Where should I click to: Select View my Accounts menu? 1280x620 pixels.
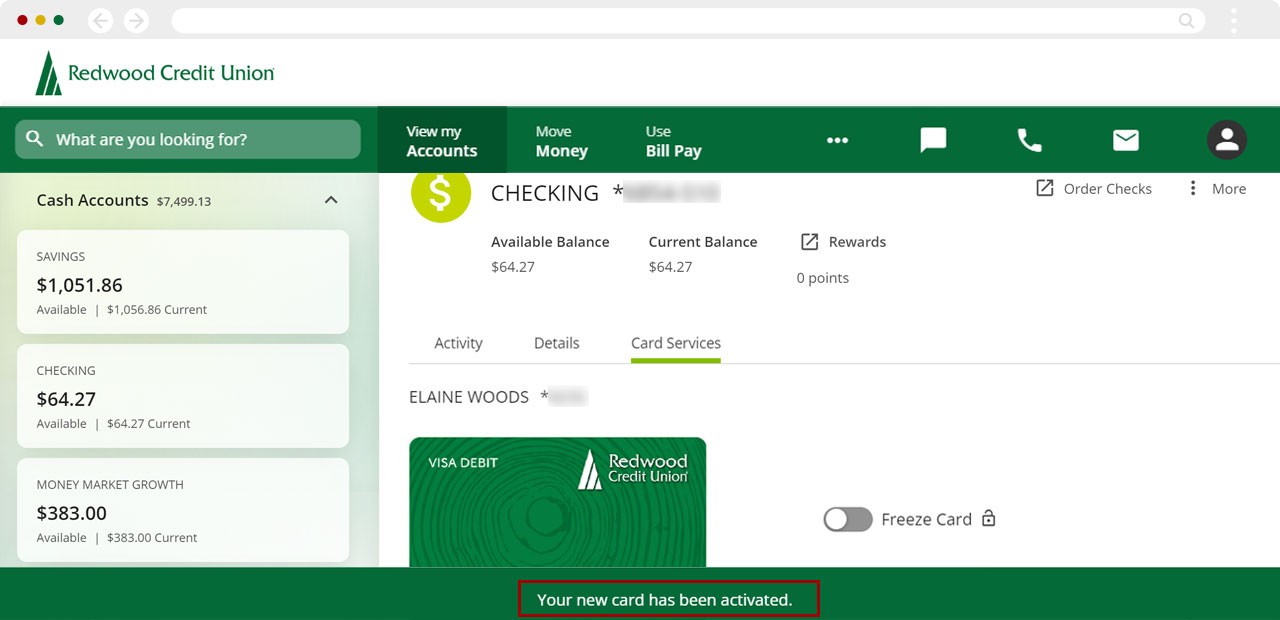442,141
